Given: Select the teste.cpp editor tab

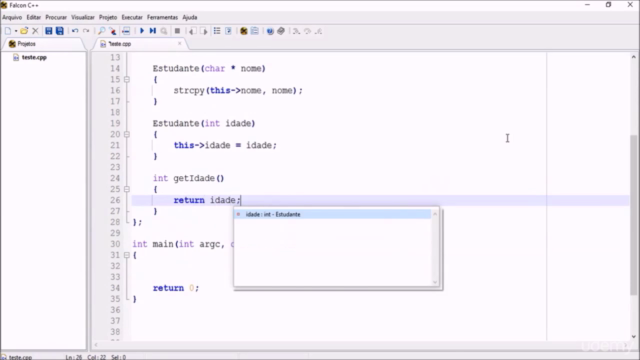Looking at the screenshot, I should click(x=120, y=44).
